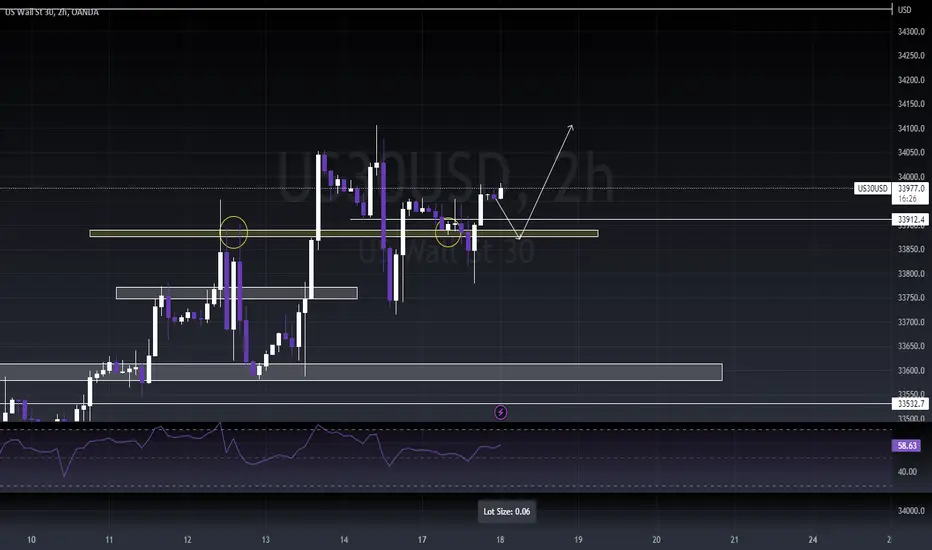Image resolution: width=932 pixels, height=550 pixels.
Task: Click date 18 on the time axis
Action: 500,540
